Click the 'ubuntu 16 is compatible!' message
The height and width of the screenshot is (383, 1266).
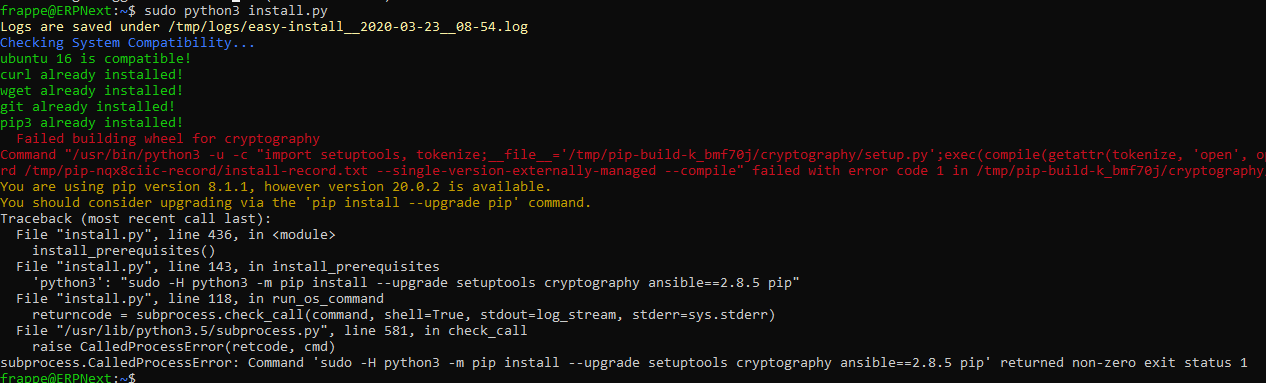[x=95, y=58]
